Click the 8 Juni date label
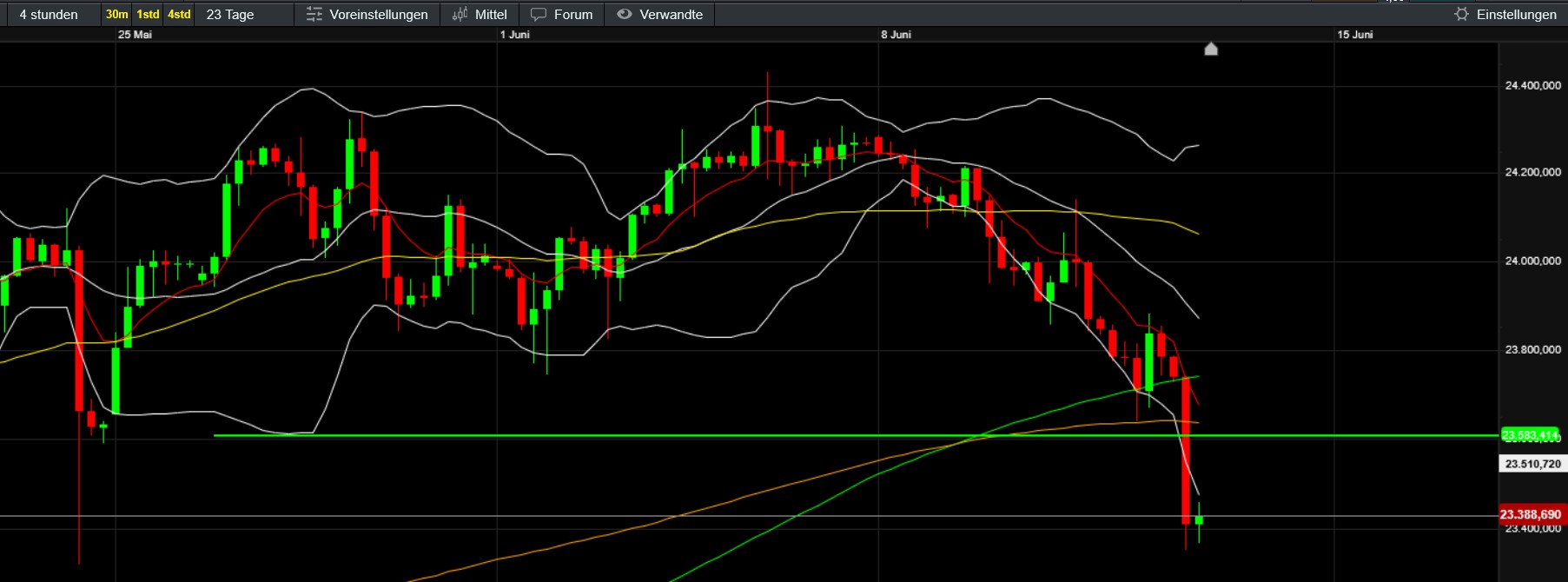Image resolution: width=1568 pixels, height=582 pixels. click(896, 35)
